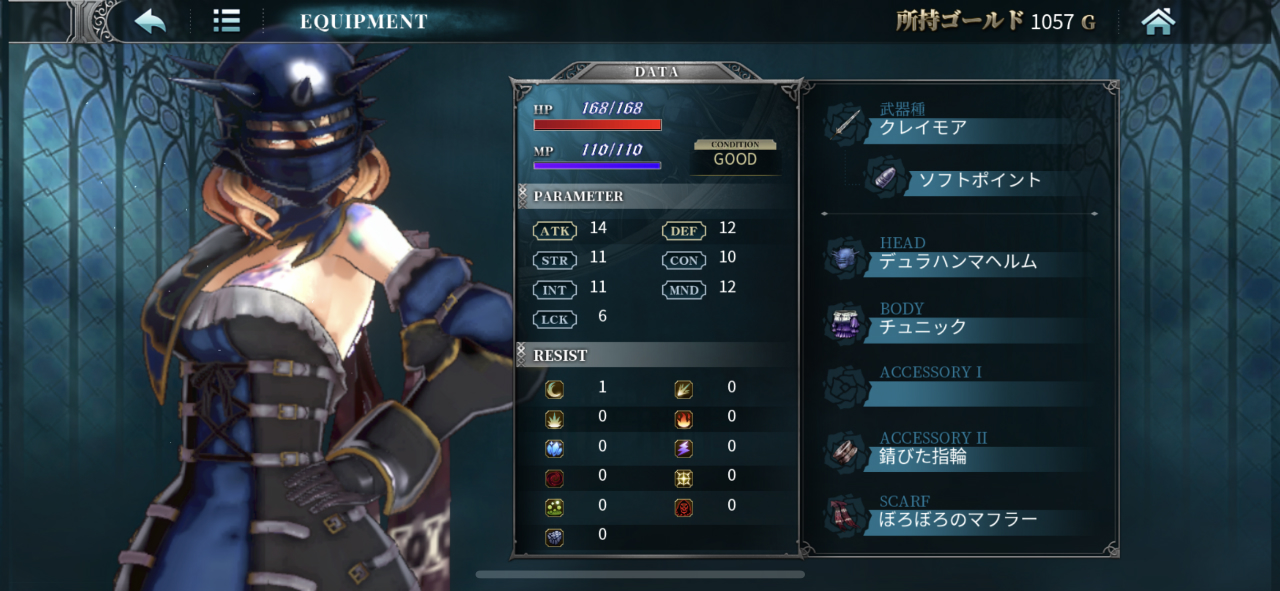1280x591 pixels.
Task: Tap the EQUIPMENT title label
Action: (364, 21)
